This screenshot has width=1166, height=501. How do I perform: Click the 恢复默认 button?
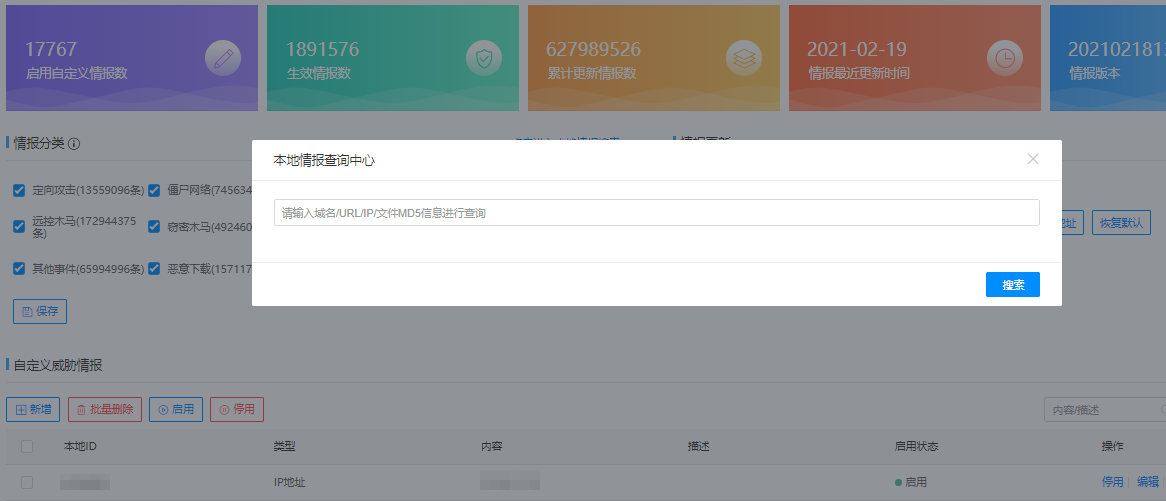pos(1121,223)
